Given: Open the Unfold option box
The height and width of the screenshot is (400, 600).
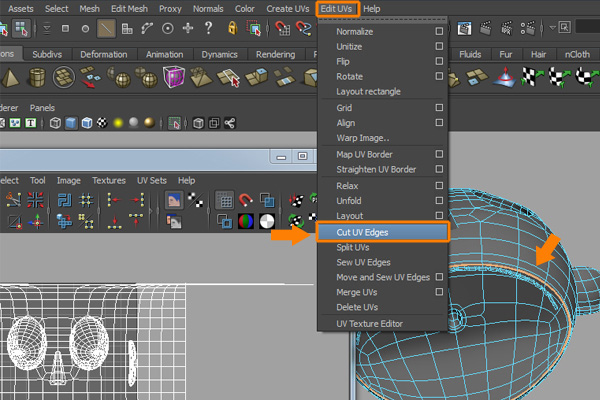Looking at the screenshot, I should [438, 200].
